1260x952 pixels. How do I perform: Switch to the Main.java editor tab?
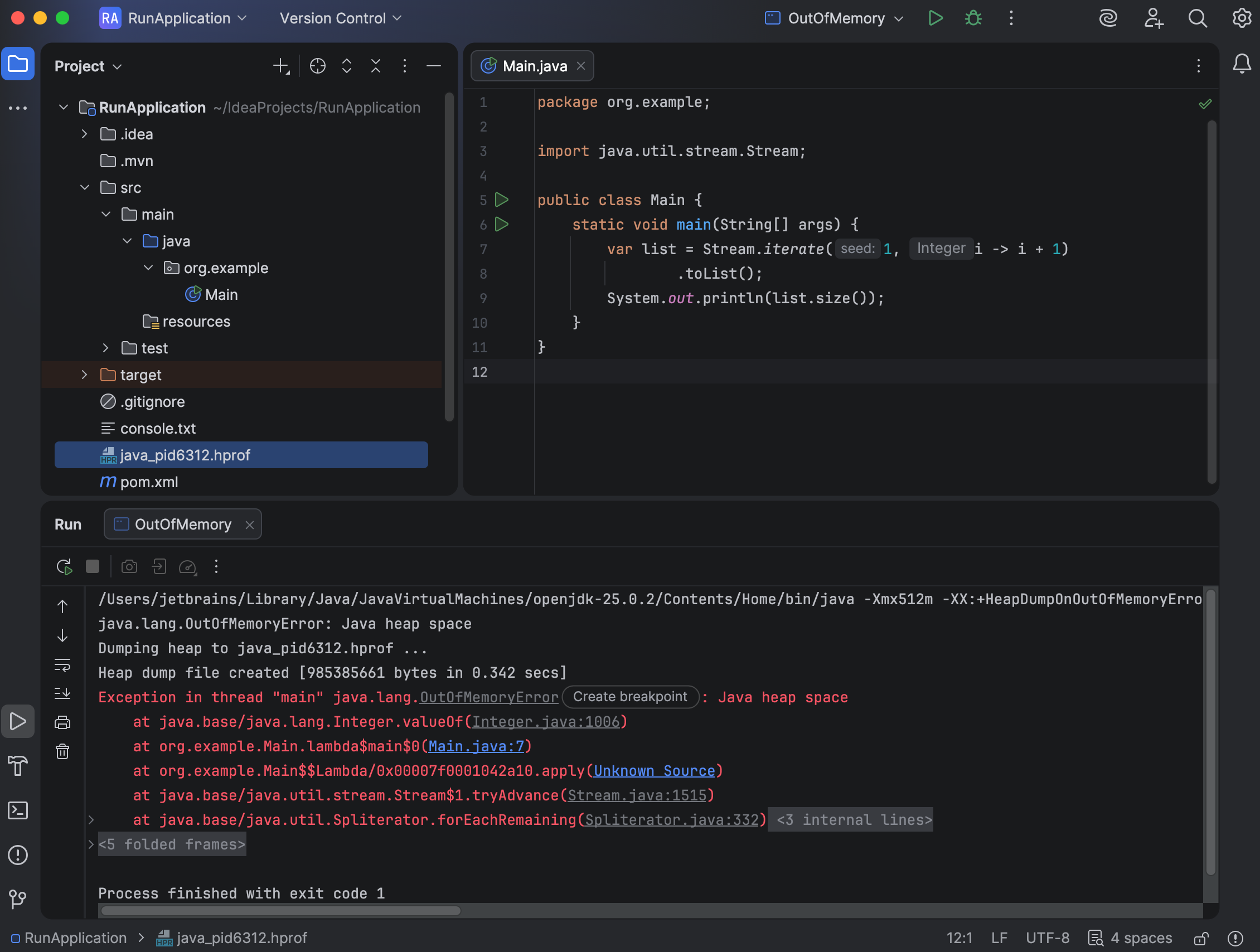pyautogui.click(x=532, y=66)
